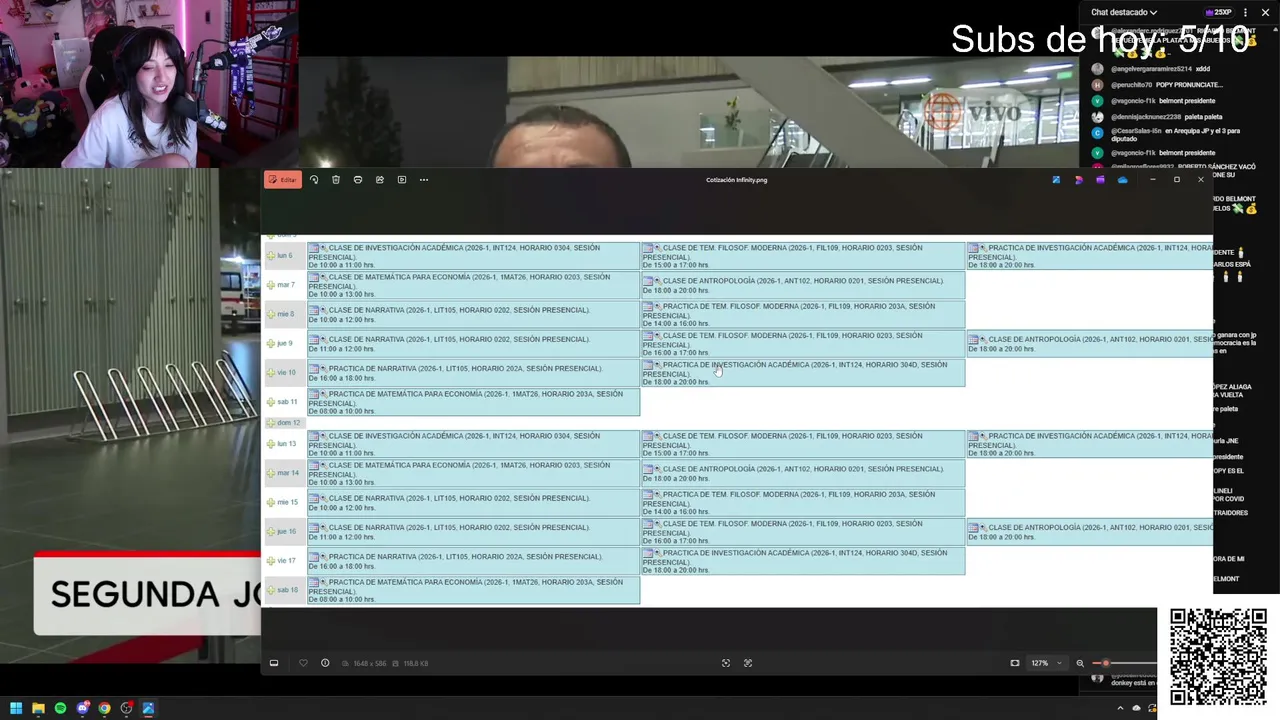This screenshot has height=720, width=1280.
Task: Click the 'sáb 18' day label
Action: click(x=287, y=590)
